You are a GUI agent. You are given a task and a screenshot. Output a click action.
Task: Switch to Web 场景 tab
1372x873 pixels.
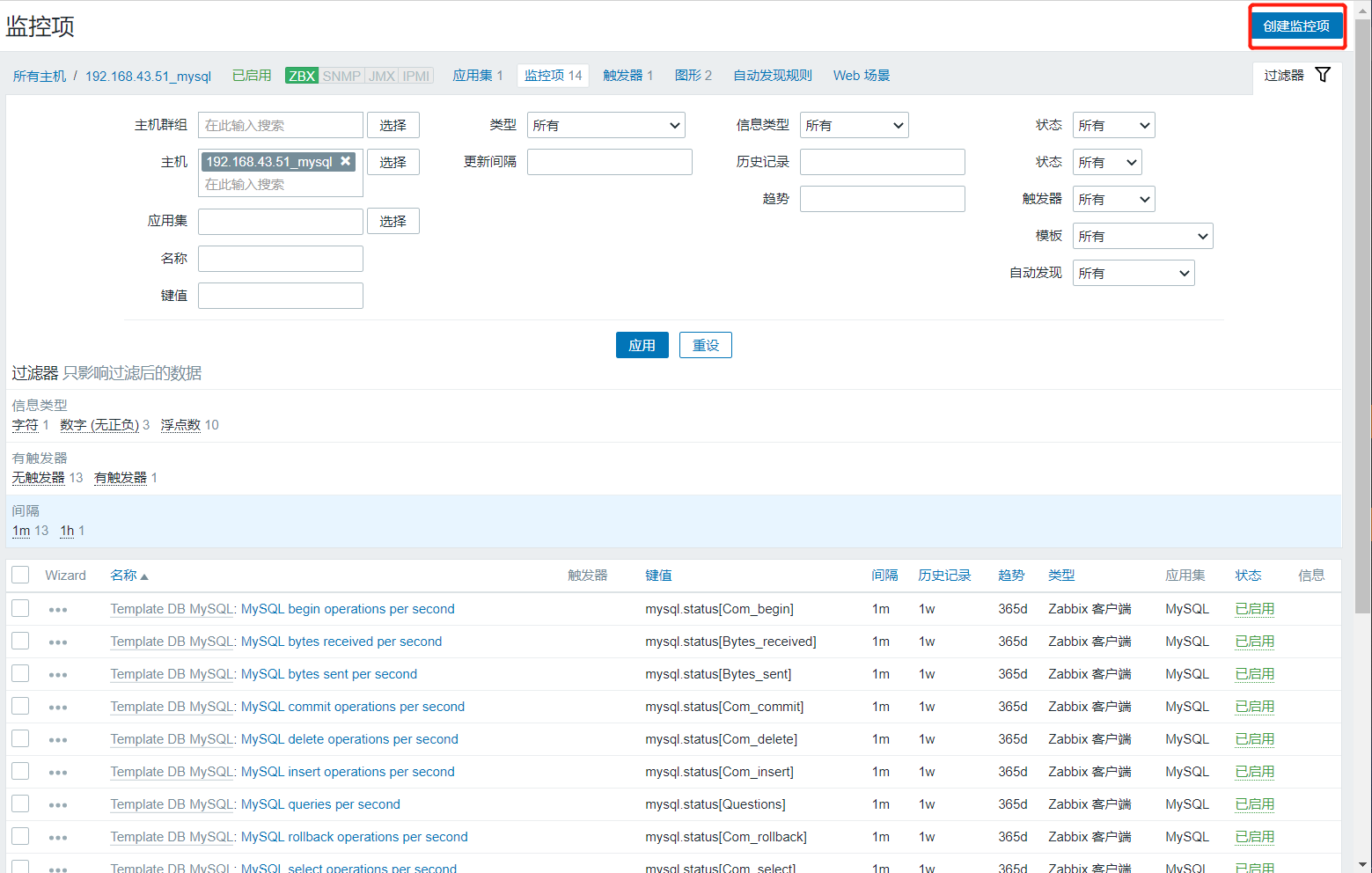pyautogui.click(x=862, y=76)
